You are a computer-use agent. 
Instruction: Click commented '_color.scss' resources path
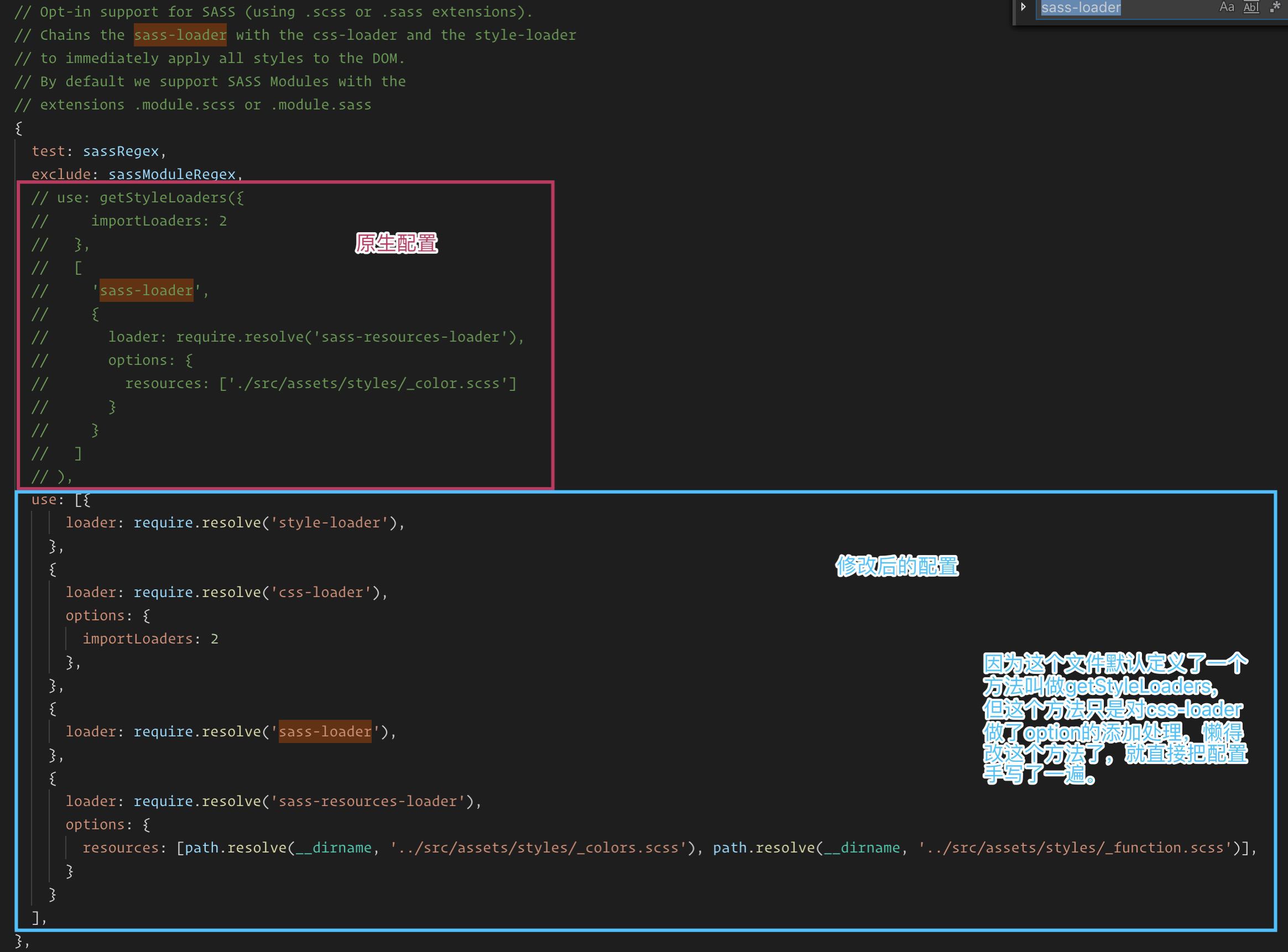[368, 383]
